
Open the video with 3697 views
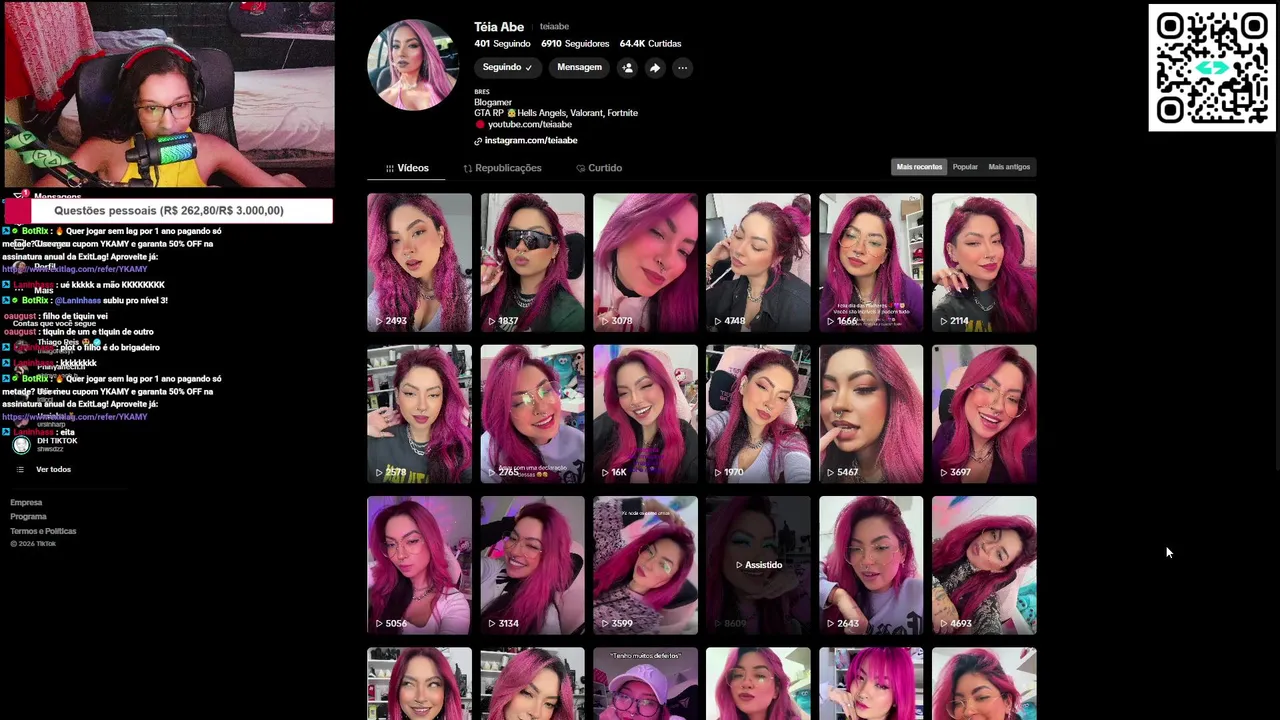pos(984,414)
